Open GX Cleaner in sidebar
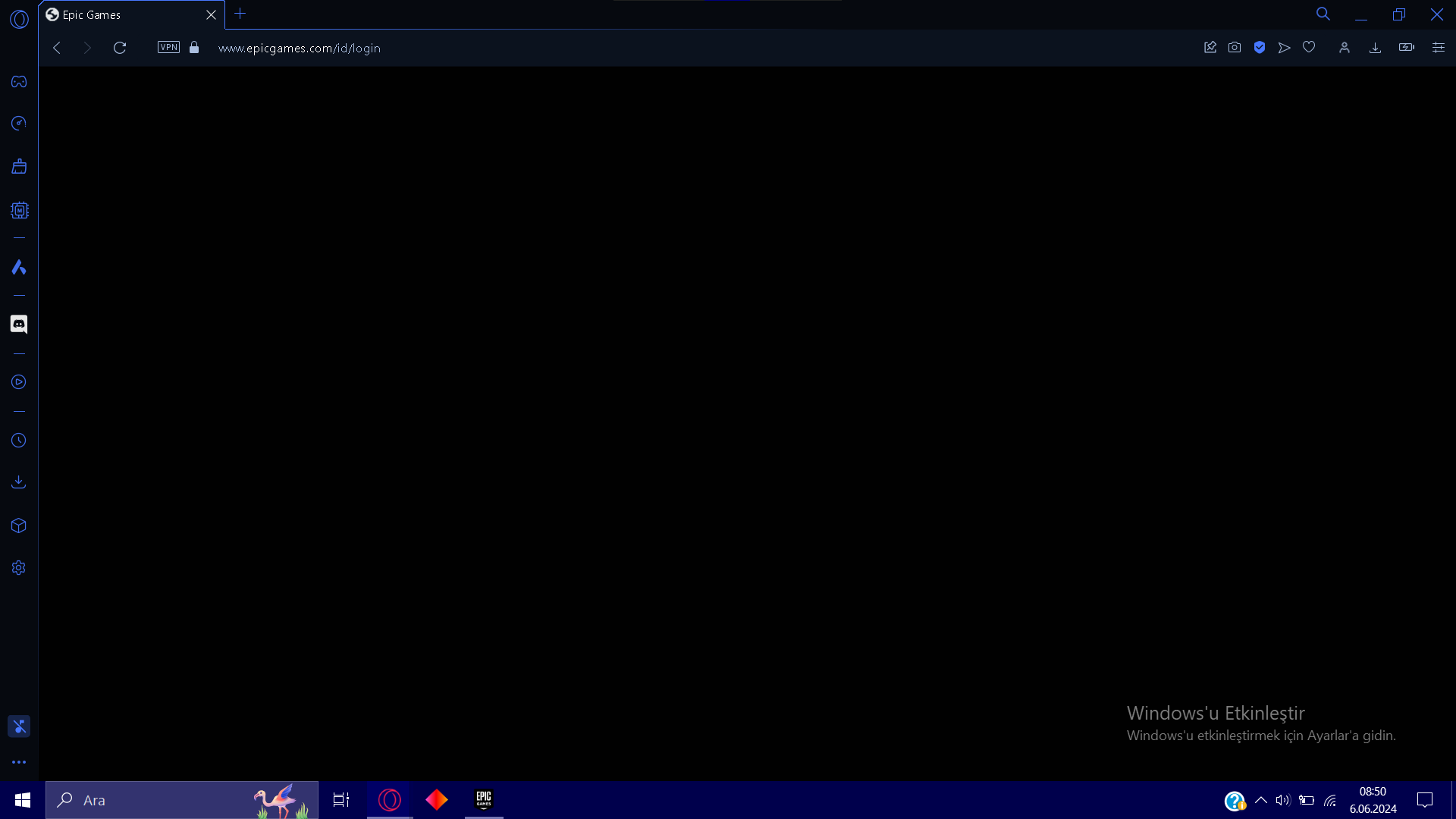 click(x=19, y=167)
